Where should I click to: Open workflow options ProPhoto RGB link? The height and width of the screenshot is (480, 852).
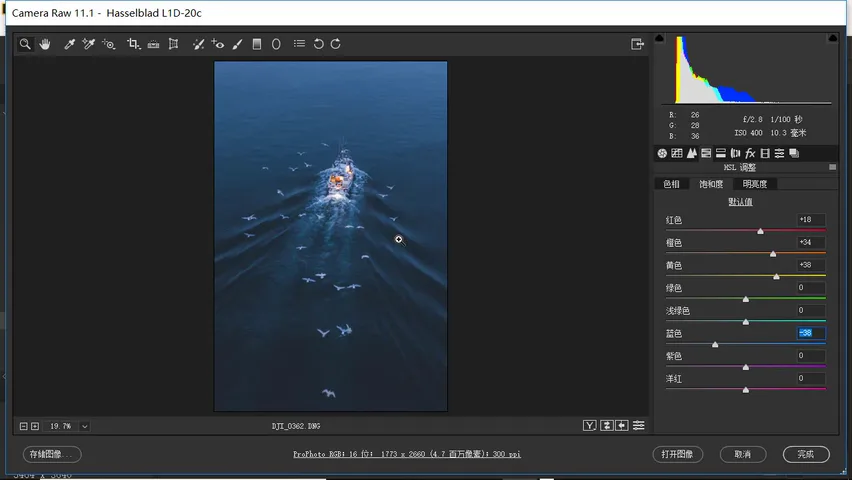point(407,454)
